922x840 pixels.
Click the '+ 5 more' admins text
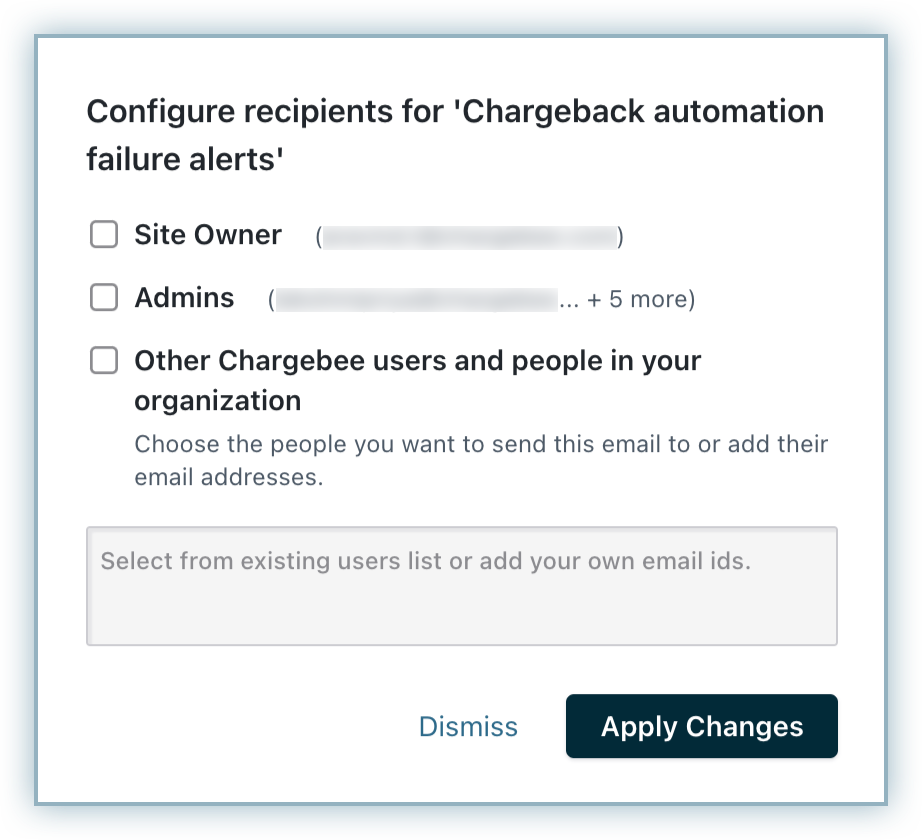pyautogui.click(x=637, y=299)
